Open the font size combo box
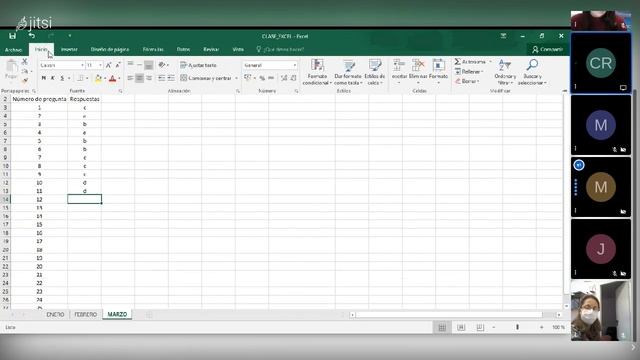The width and height of the screenshot is (640, 360). (x=94, y=65)
